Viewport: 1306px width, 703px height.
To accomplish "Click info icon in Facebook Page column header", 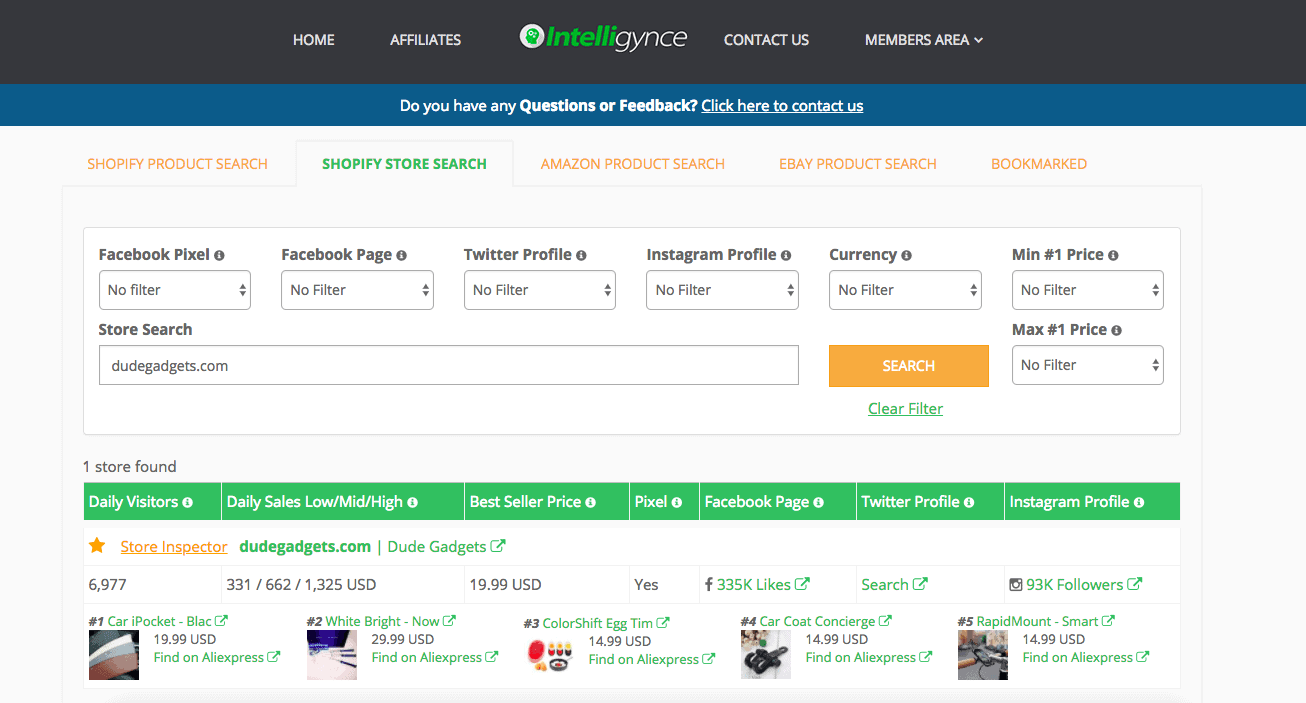I will 819,502.
